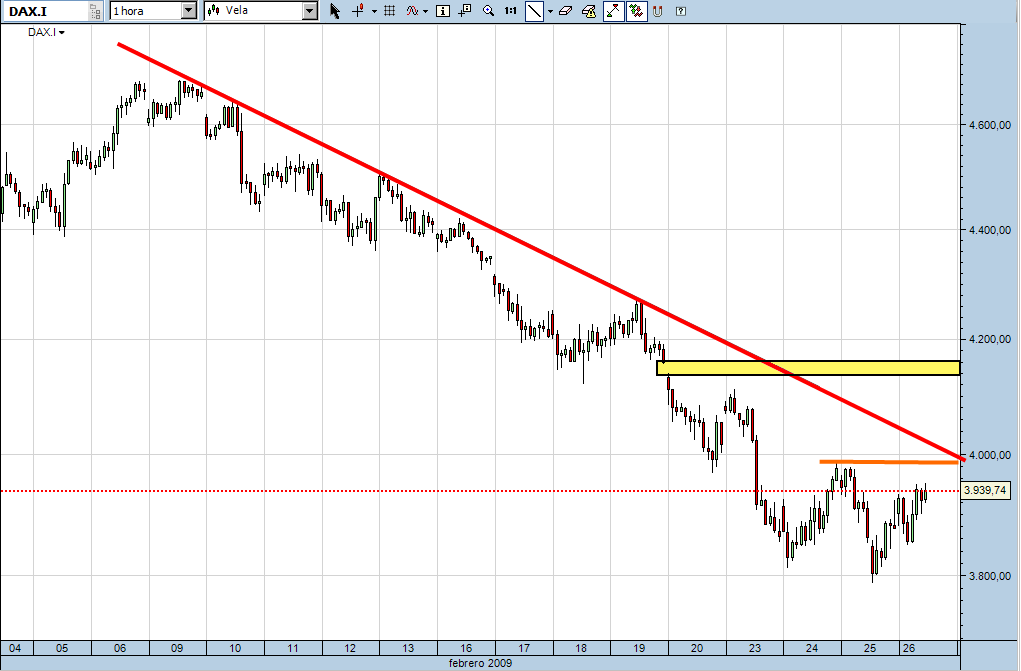The width and height of the screenshot is (1021, 671).
Task: Open the DAX.I chart label menu
Action: [47, 33]
